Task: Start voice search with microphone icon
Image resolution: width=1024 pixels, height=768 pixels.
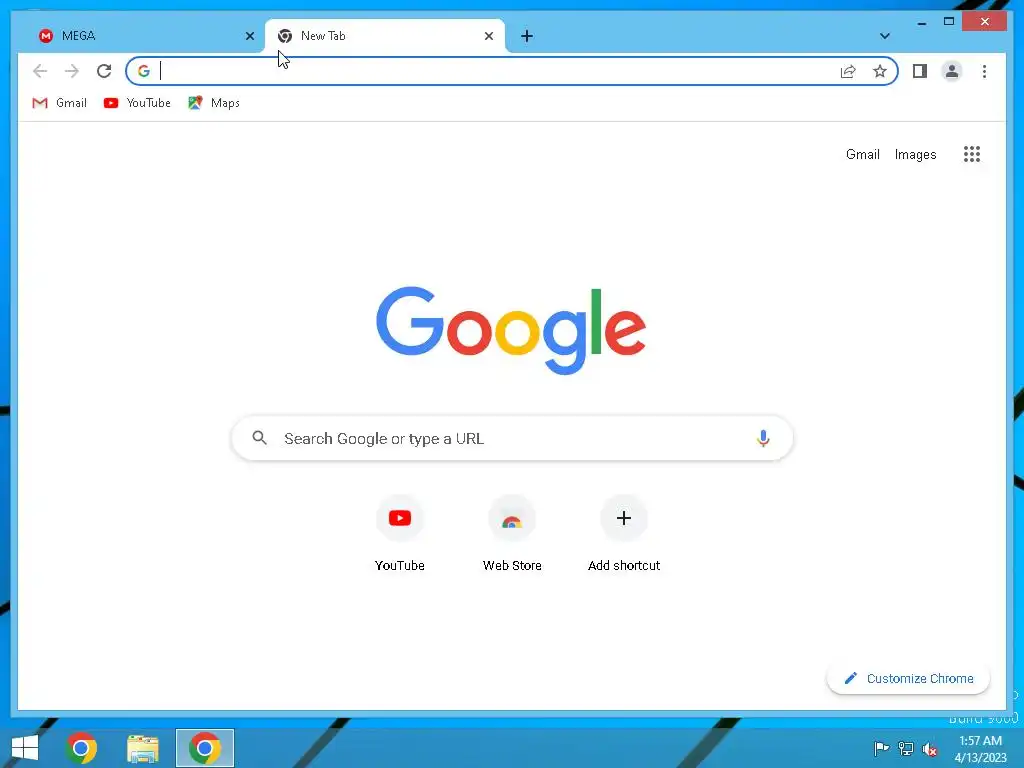Action: (x=763, y=438)
